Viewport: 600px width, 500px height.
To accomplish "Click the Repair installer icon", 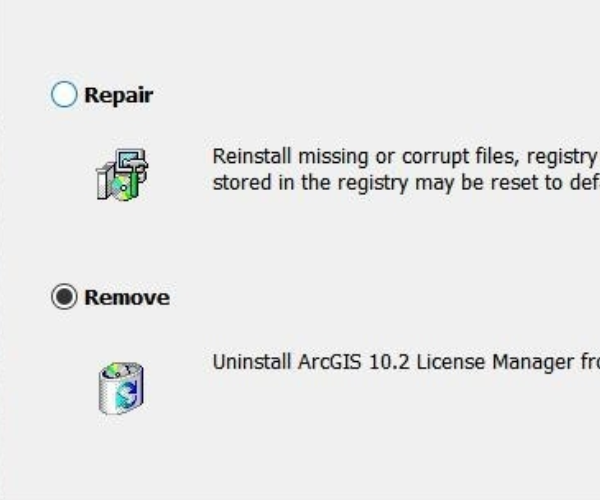I will (x=121, y=174).
